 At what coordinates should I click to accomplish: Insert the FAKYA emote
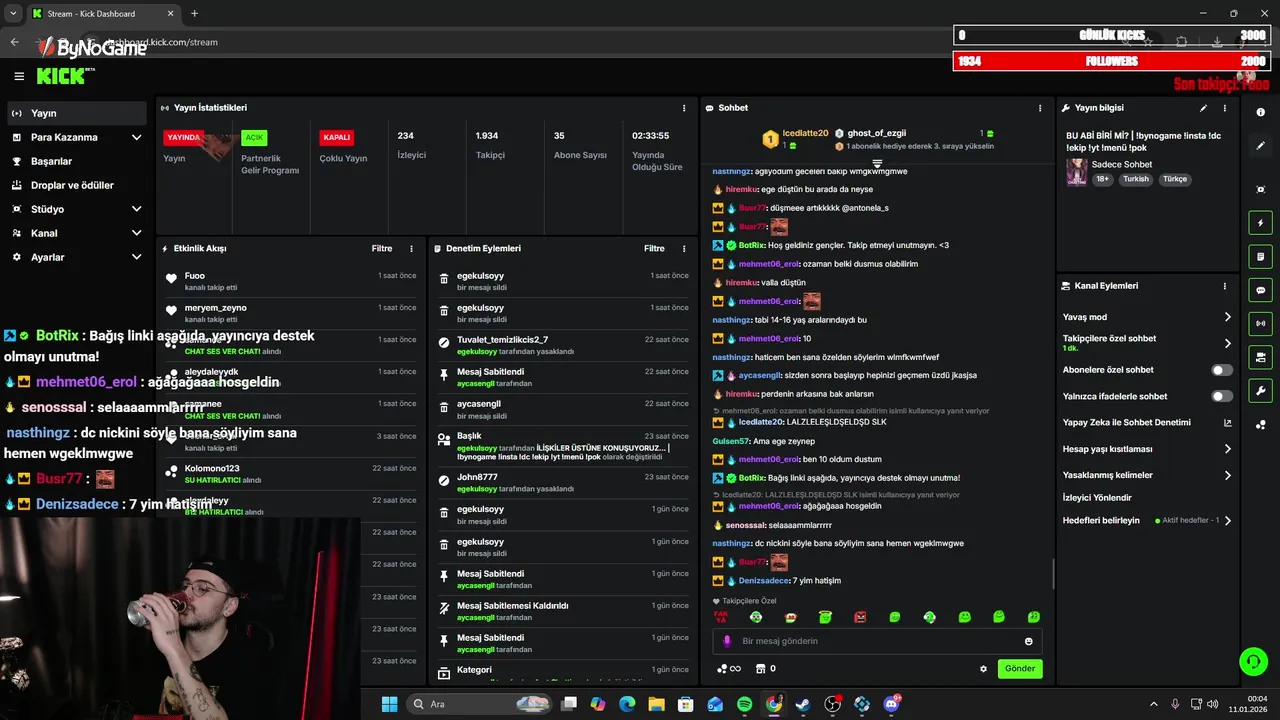(x=720, y=617)
